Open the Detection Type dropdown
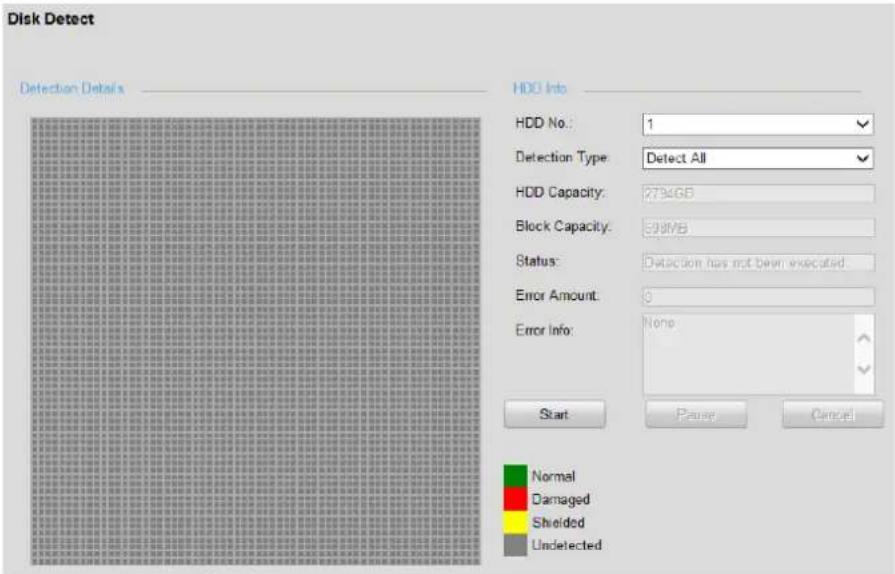 (x=757, y=158)
